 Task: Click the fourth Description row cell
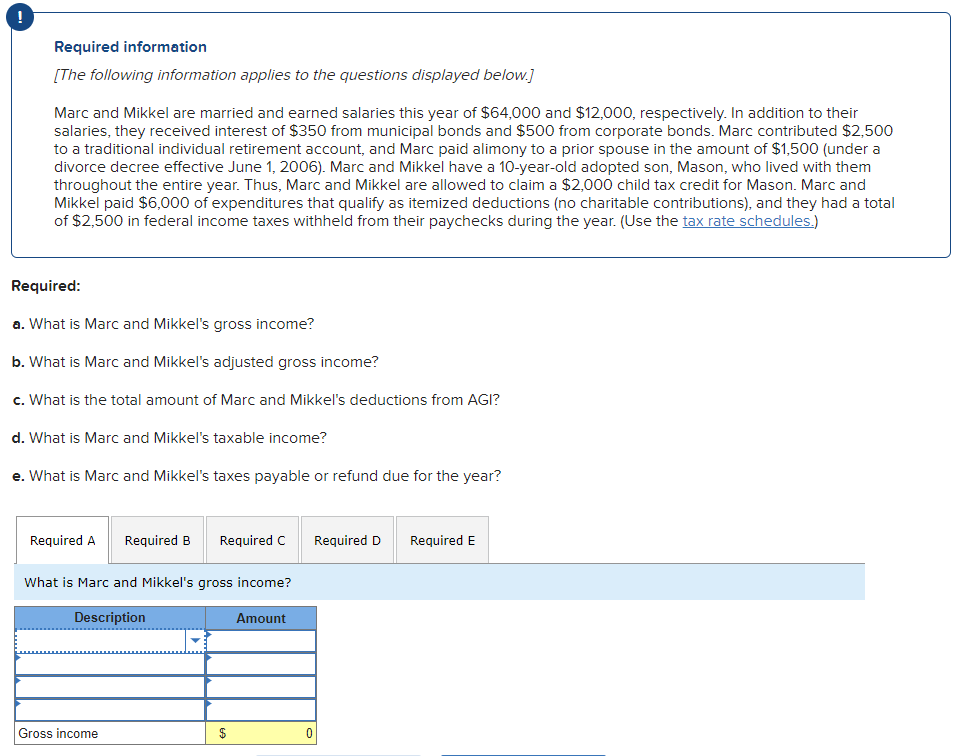[110, 709]
